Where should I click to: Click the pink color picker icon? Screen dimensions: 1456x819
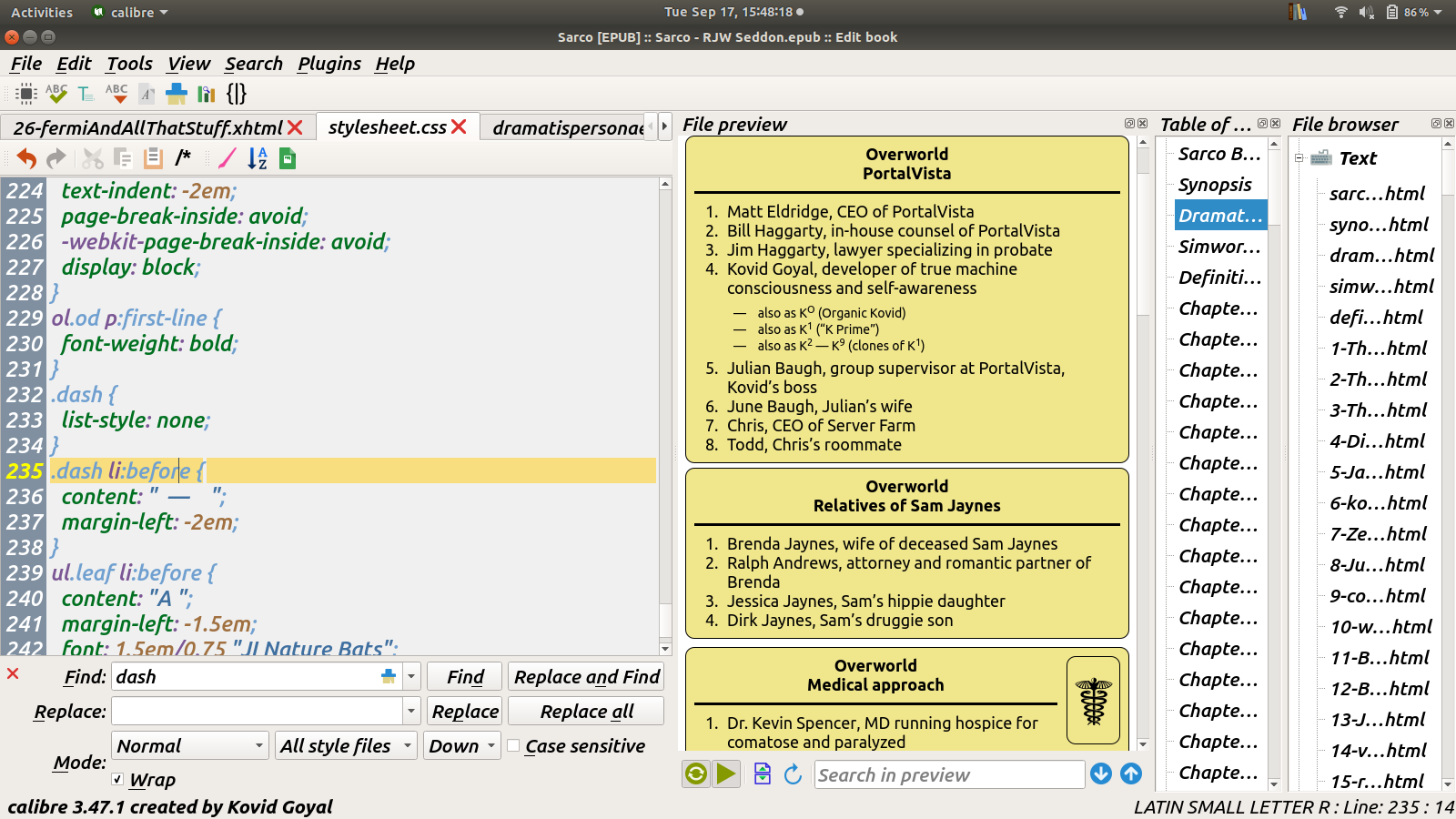tap(227, 158)
